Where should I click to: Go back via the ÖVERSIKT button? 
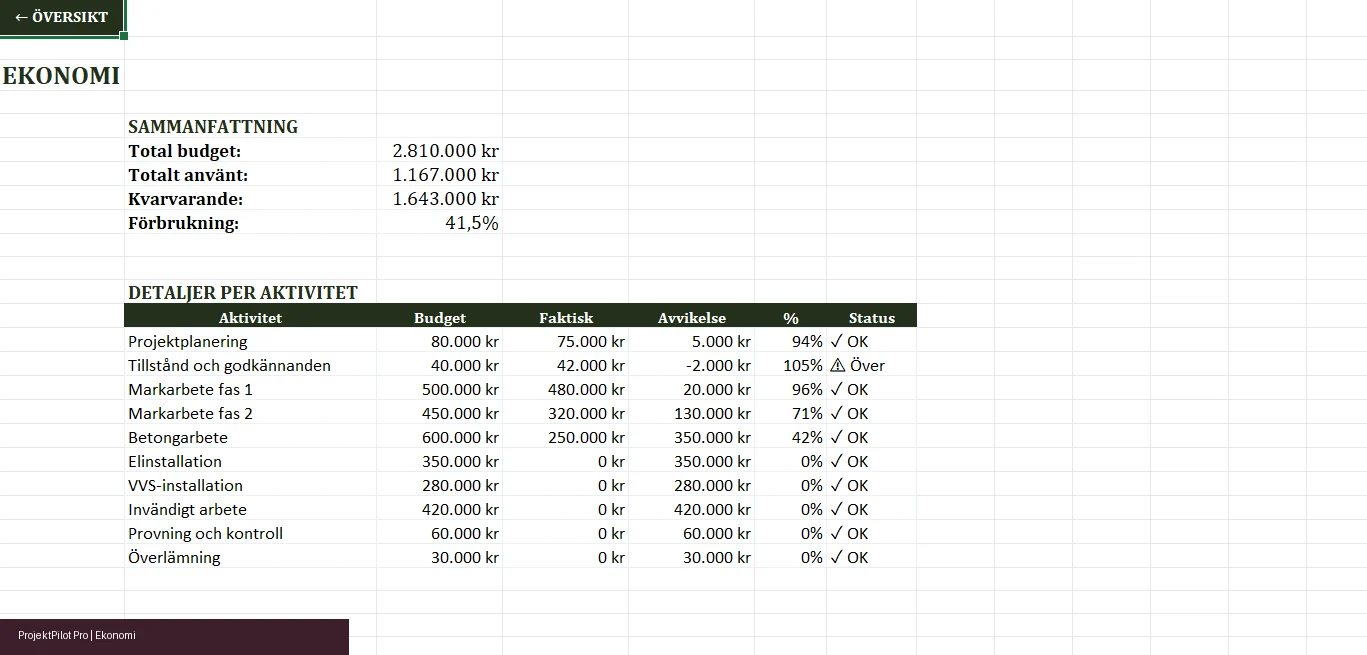(x=62, y=17)
